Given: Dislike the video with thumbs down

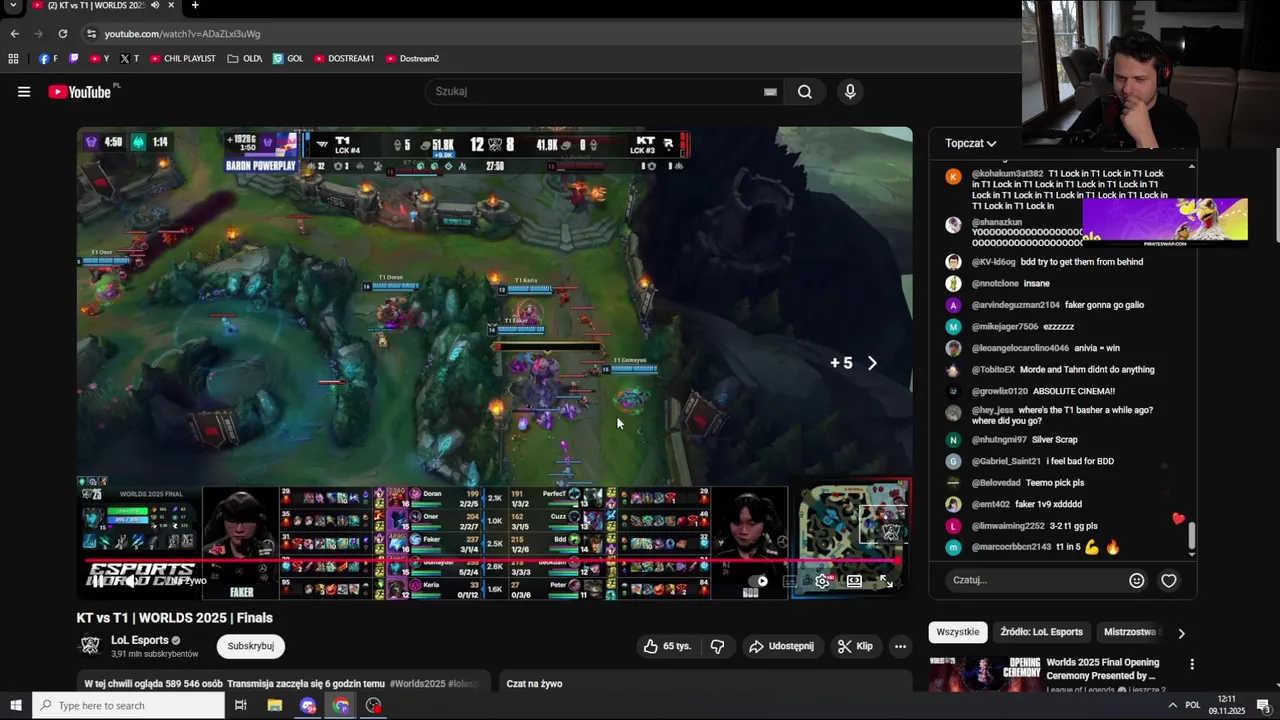Looking at the screenshot, I should (x=717, y=646).
